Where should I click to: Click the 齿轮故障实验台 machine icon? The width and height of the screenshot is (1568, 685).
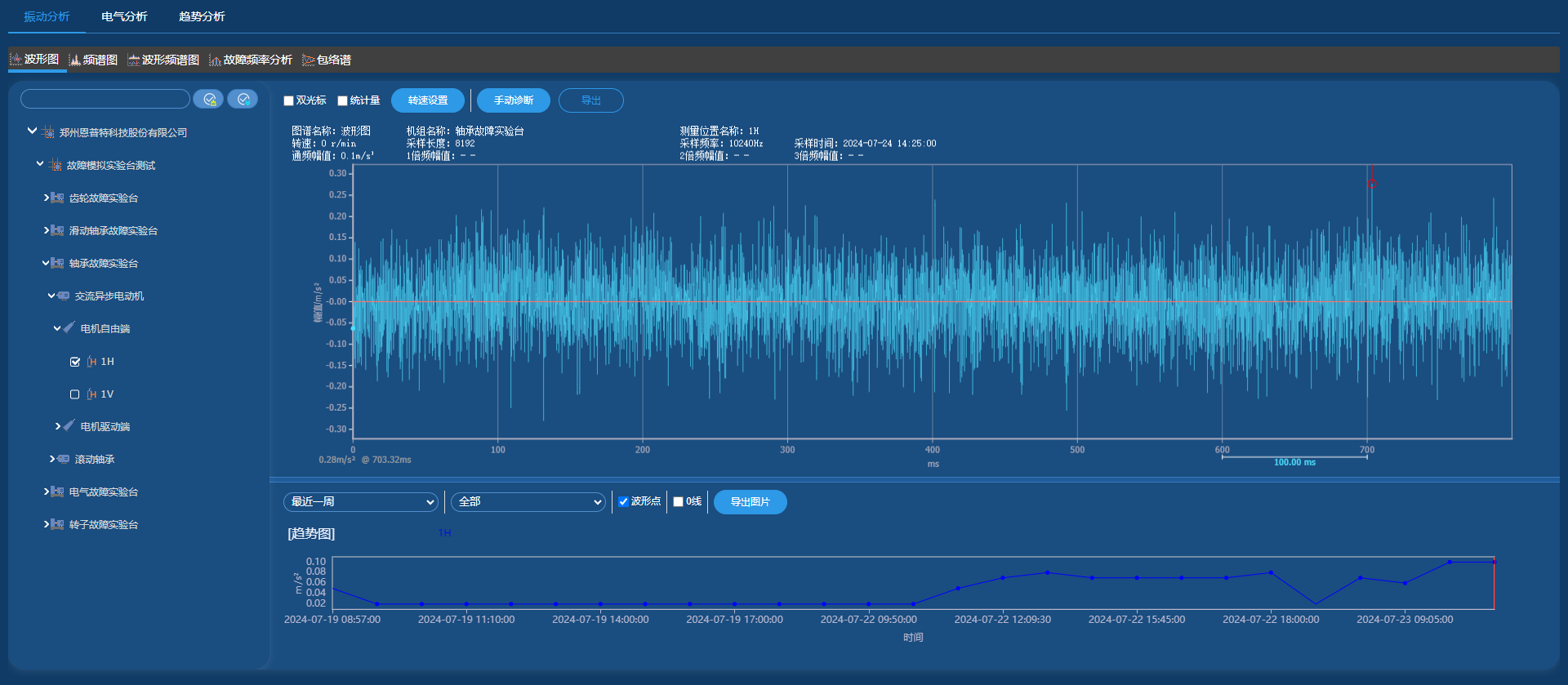pyautogui.click(x=57, y=198)
